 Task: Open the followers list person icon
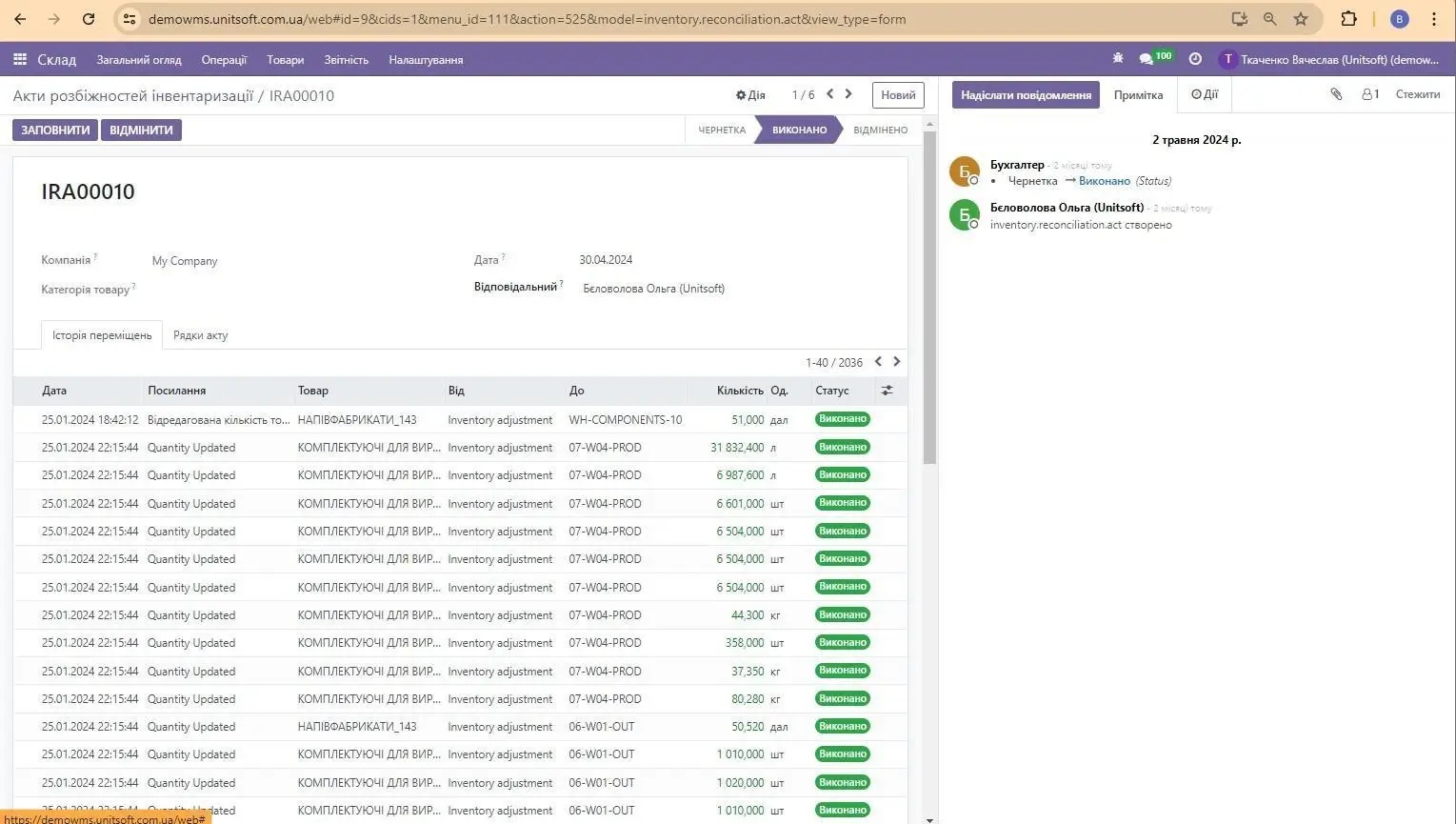point(1366,94)
